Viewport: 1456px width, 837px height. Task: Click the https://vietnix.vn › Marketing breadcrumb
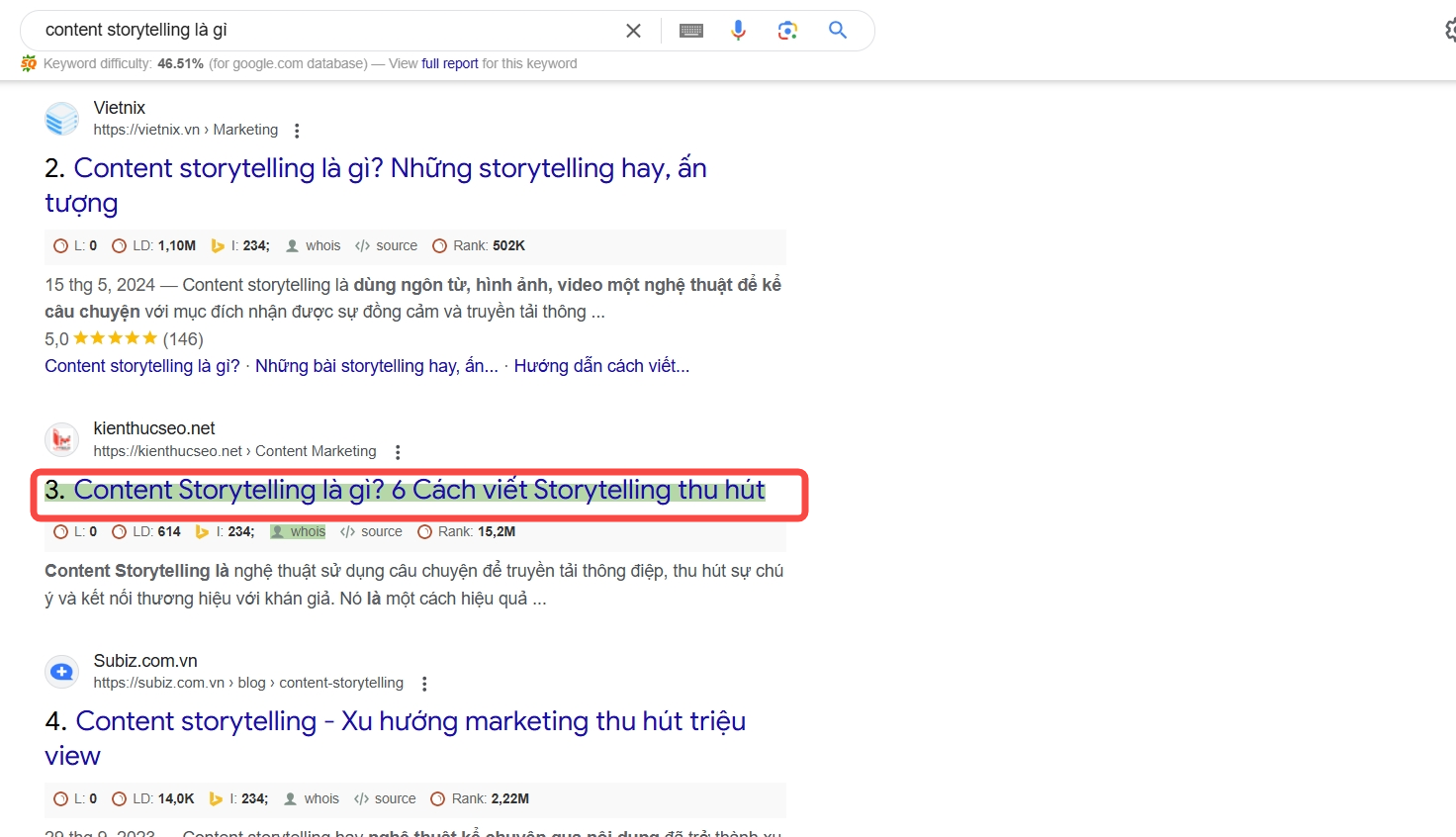[186, 130]
